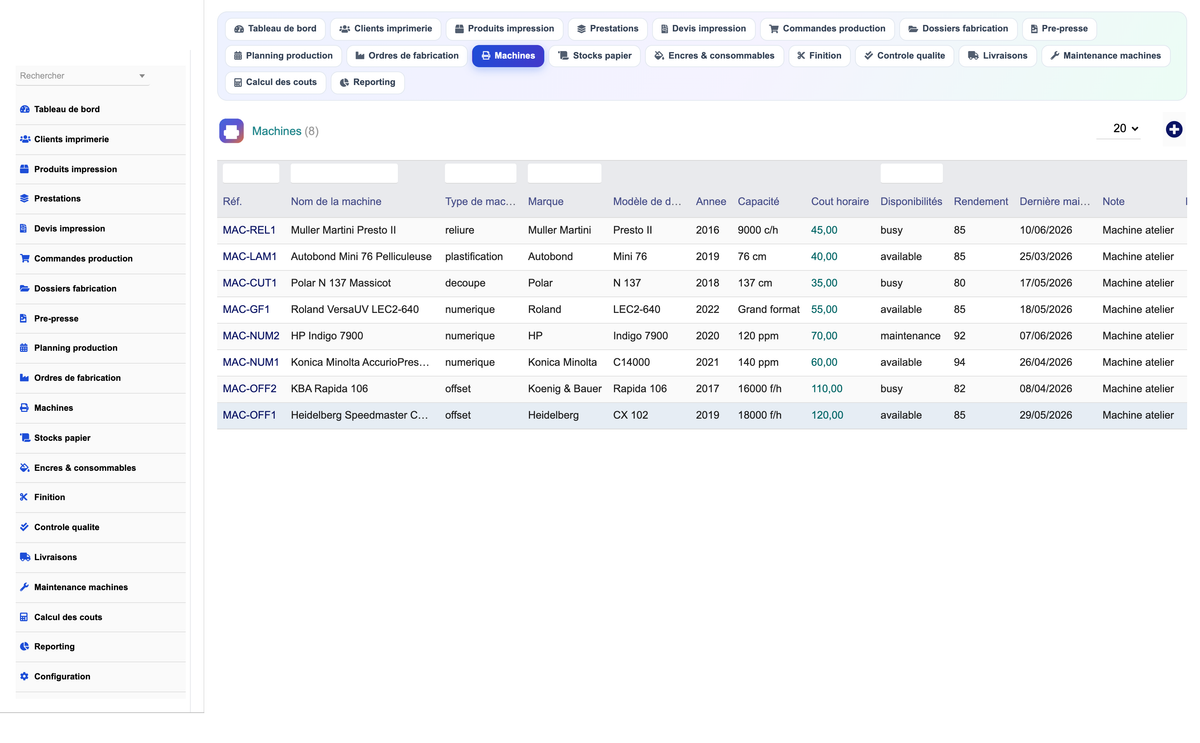Sort by Annee column header
The width and height of the screenshot is (1200, 743).
coord(711,202)
